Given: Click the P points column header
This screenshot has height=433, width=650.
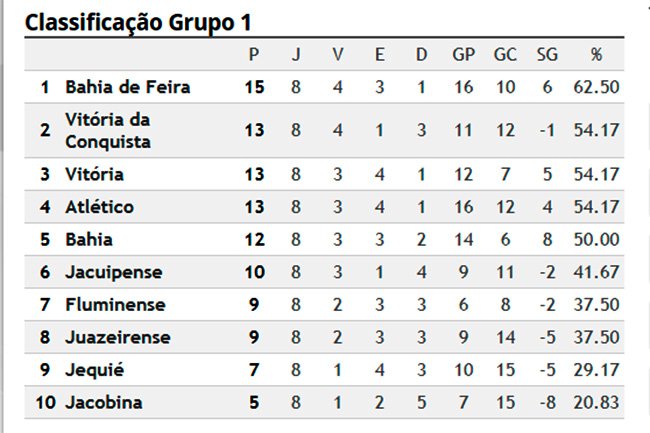Looking at the screenshot, I should click(254, 54).
